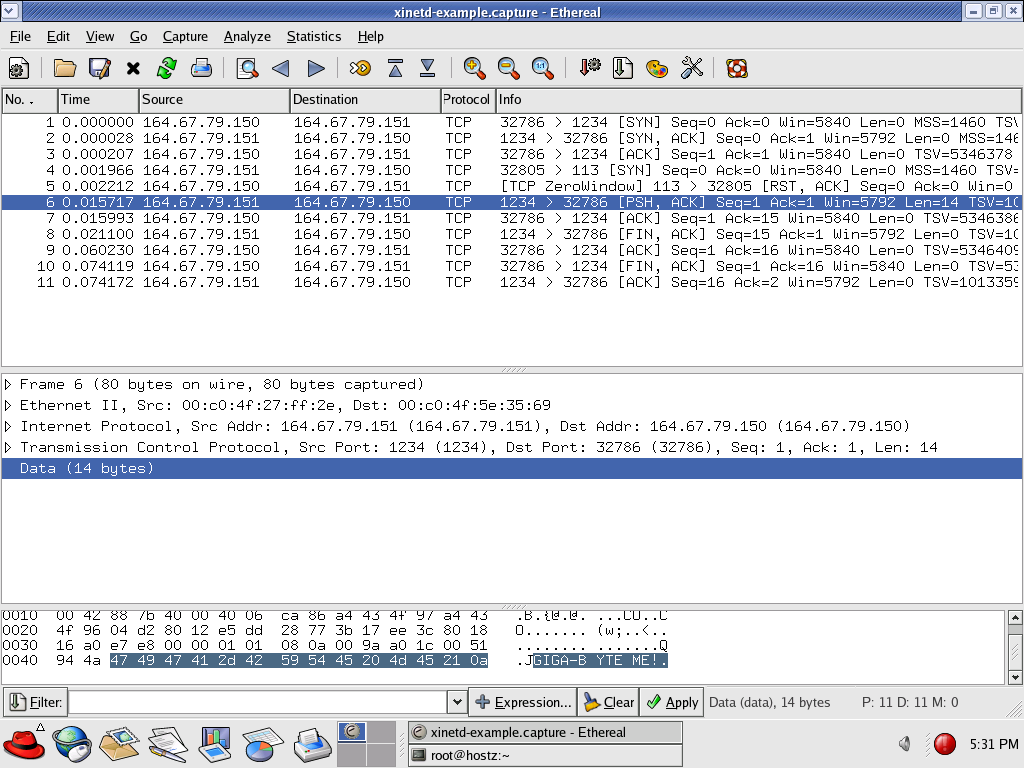Click the Expression... button
Image resolution: width=1024 pixels, height=768 pixels.
click(x=523, y=702)
